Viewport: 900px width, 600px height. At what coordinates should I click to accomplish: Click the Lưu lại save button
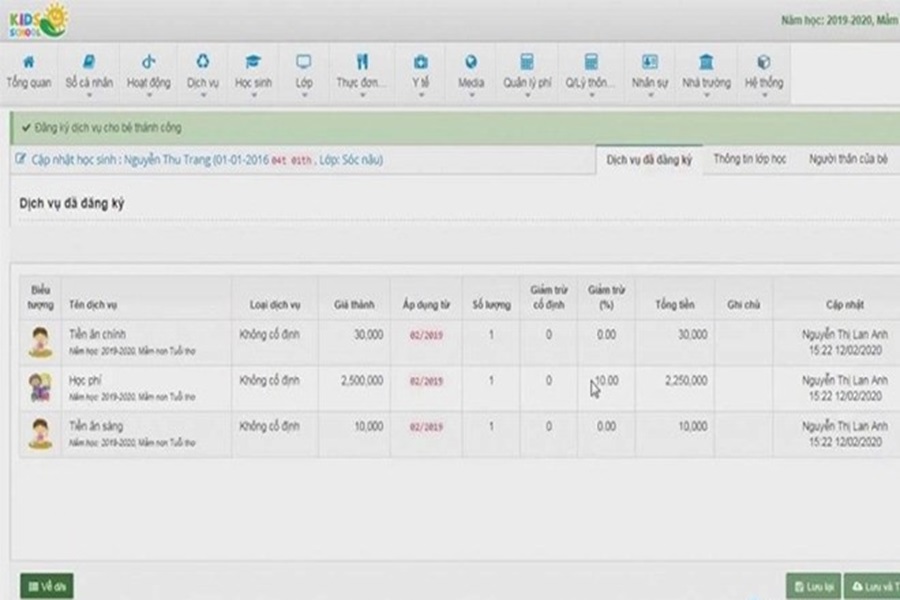click(x=812, y=587)
